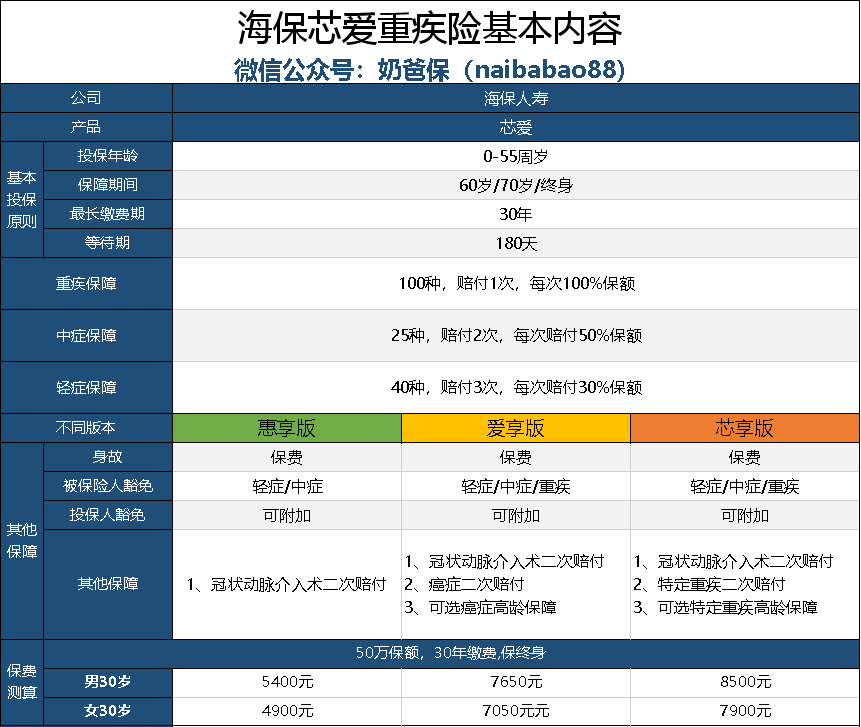Image resolution: width=861 pixels, height=727 pixels.
Task: Click the 25种，赔付2次 coverage description
Action: coord(516,335)
